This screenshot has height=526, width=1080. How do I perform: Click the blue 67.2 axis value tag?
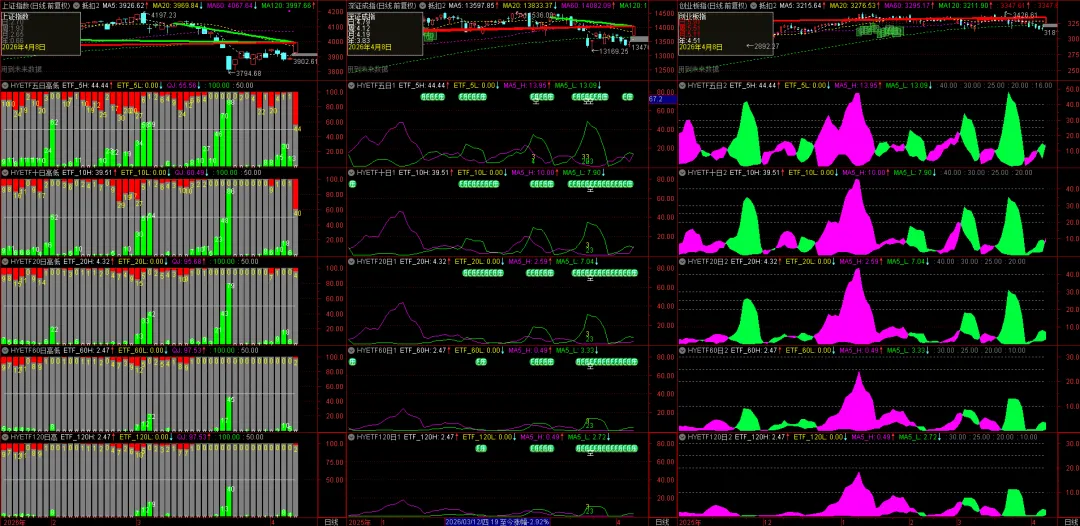click(x=662, y=100)
